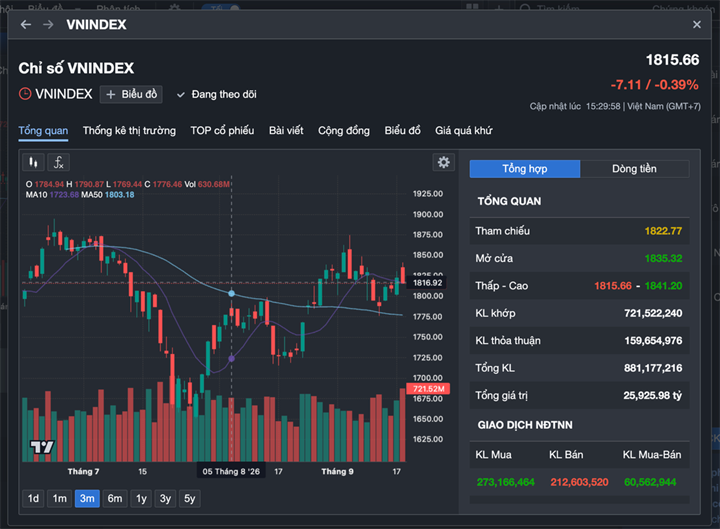Click the Chỉ số VNINDEX heading
This screenshot has width=720, height=529.
click(76, 68)
